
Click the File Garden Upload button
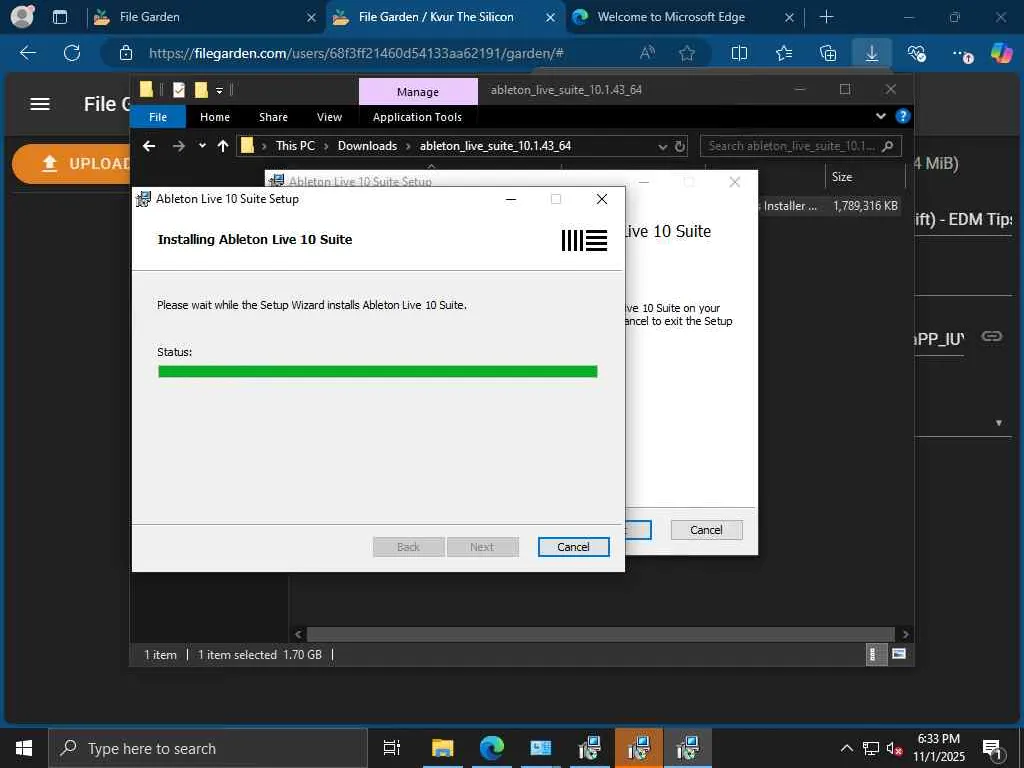[73, 164]
